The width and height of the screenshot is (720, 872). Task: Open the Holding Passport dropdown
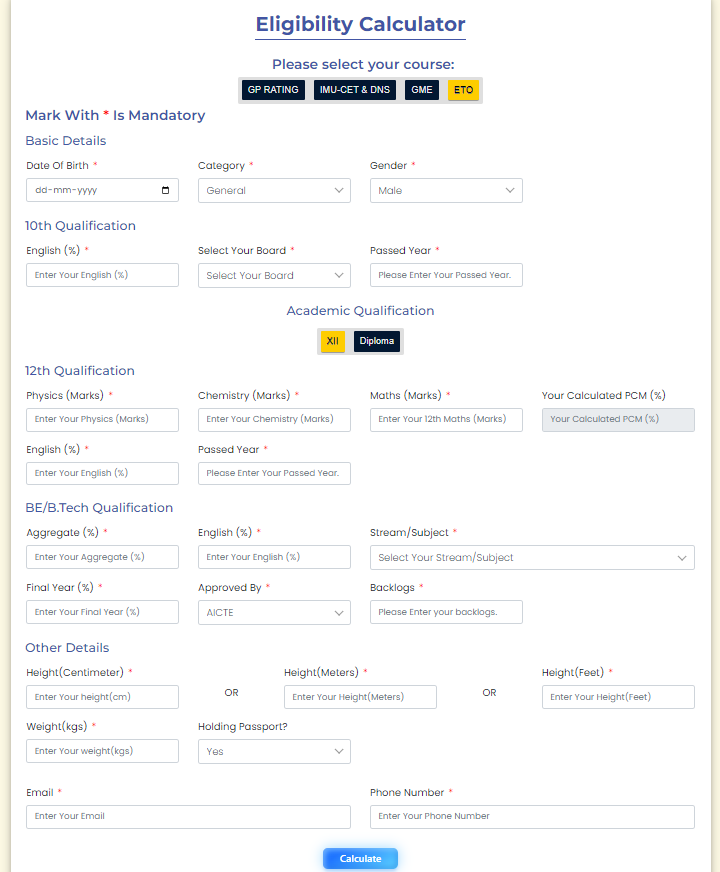pyautogui.click(x=274, y=751)
